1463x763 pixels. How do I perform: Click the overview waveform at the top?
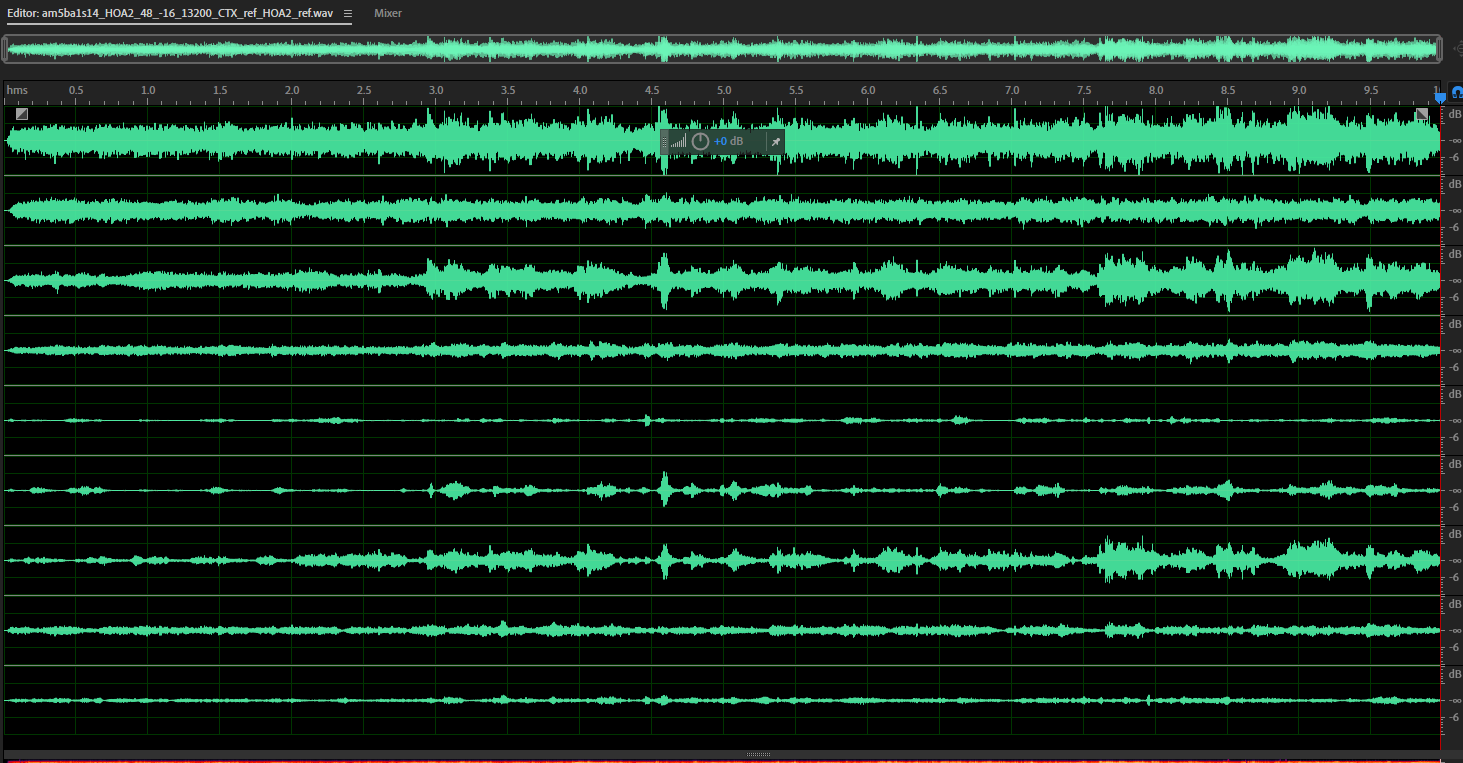(x=722, y=49)
